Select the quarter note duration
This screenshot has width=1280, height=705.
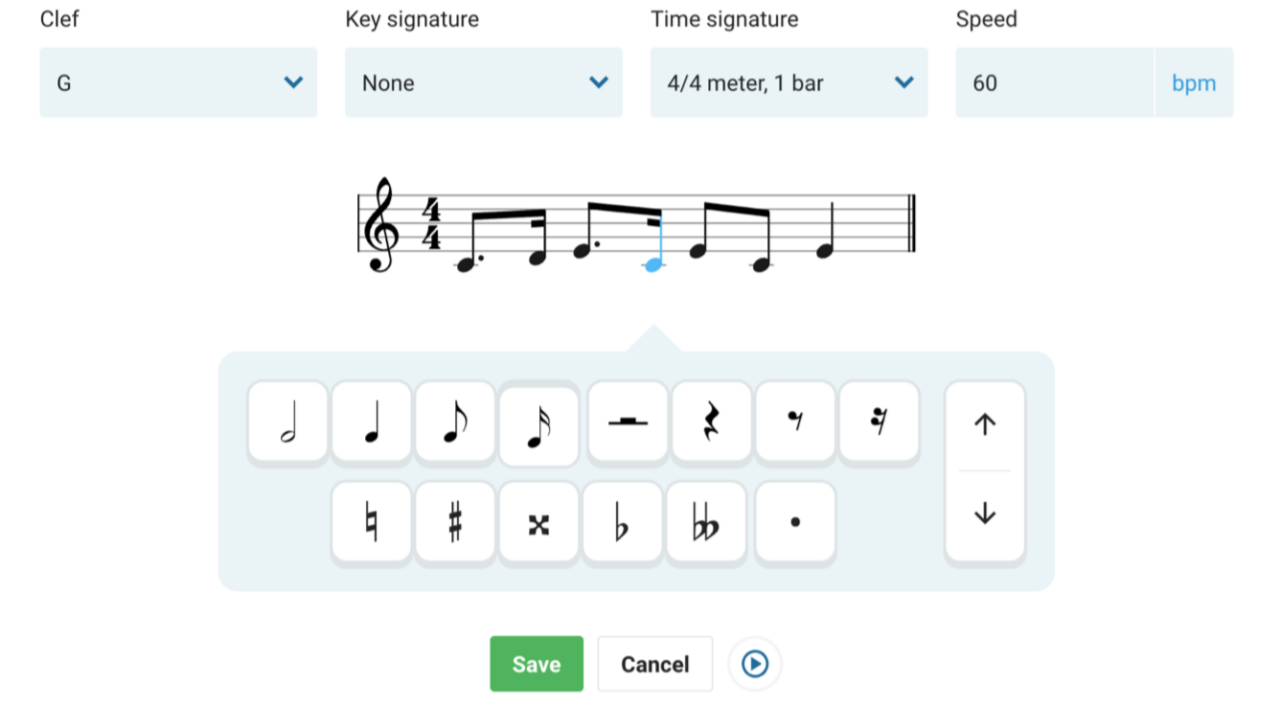[372, 422]
